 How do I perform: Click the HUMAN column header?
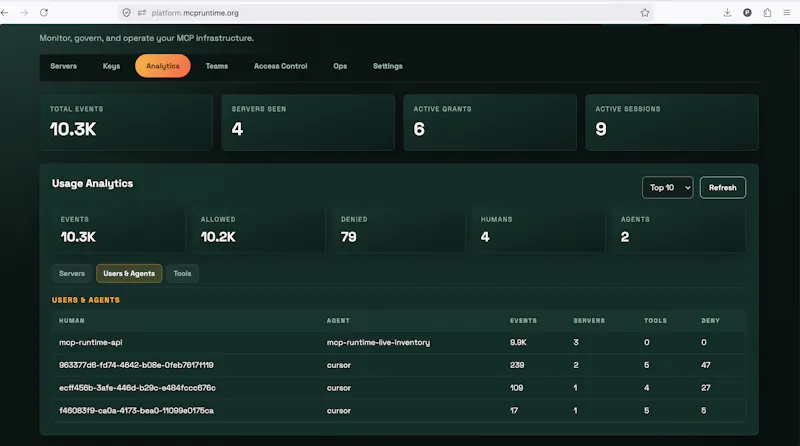[x=71, y=320]
